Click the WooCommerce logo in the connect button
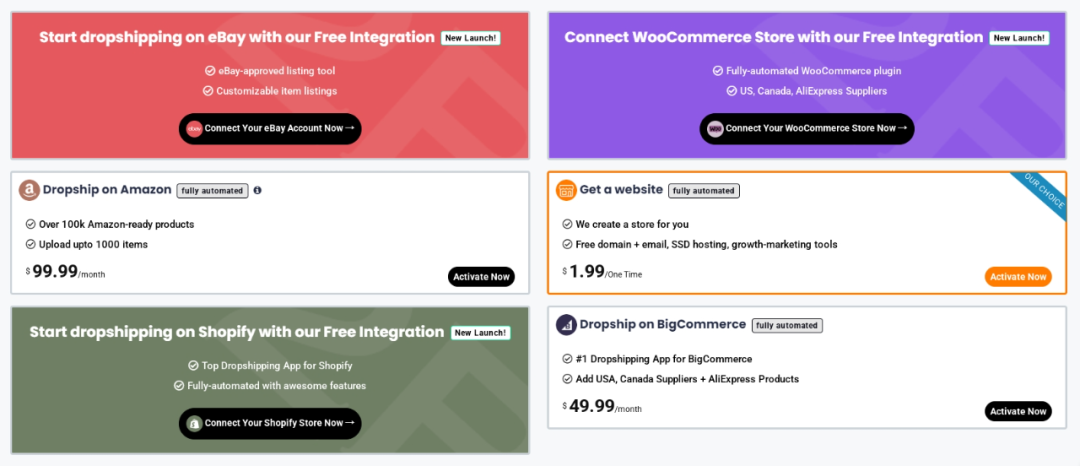This screenshot has height=466, width=1080. (x=715, y=128)
